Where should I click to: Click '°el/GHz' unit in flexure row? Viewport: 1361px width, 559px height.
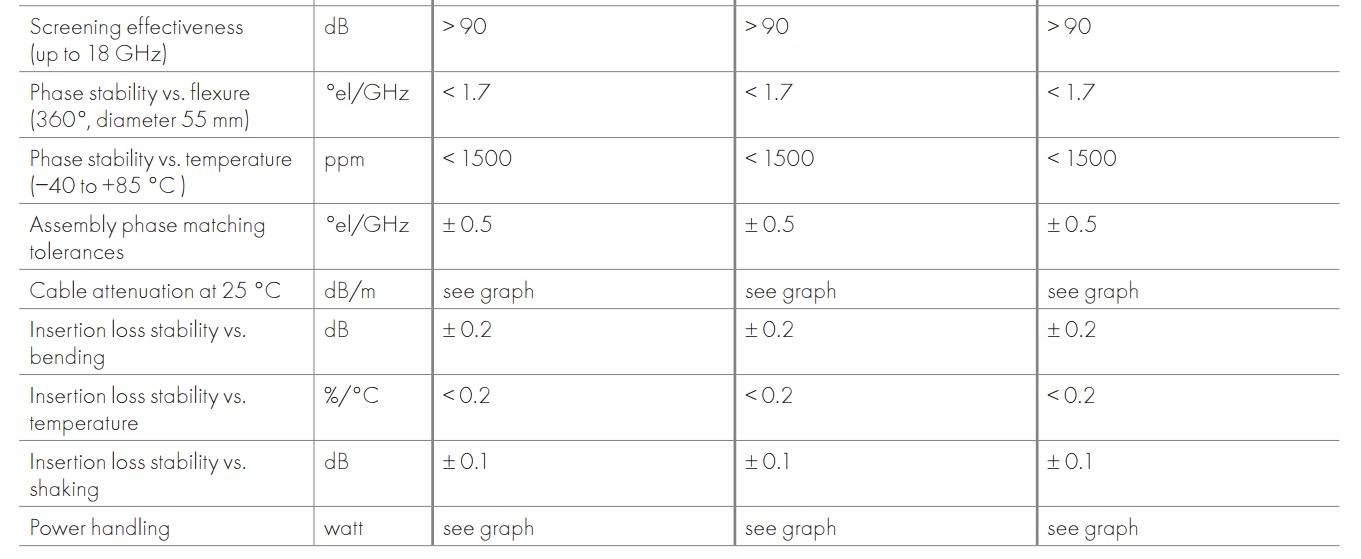pos(367,93)
